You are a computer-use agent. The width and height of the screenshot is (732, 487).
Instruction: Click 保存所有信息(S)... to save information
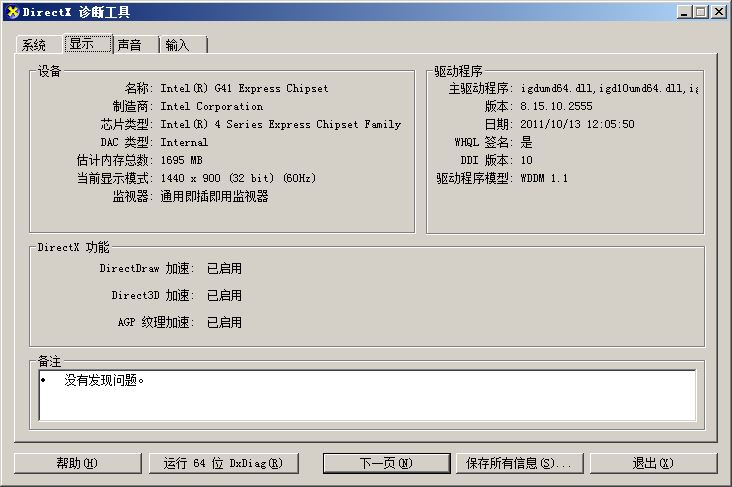coord(518,463)
